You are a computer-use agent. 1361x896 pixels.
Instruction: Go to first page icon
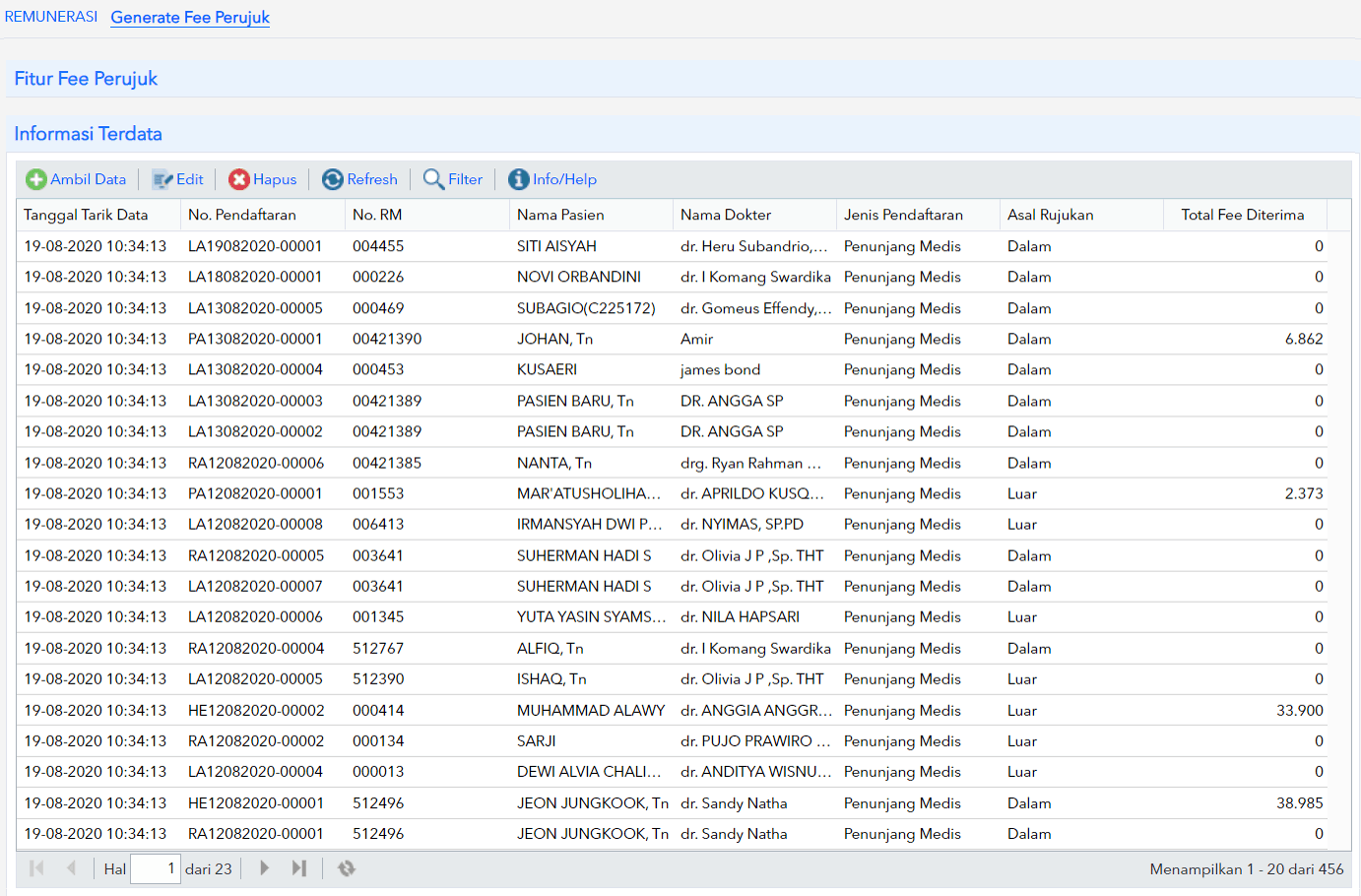click(x=37, y=868)
